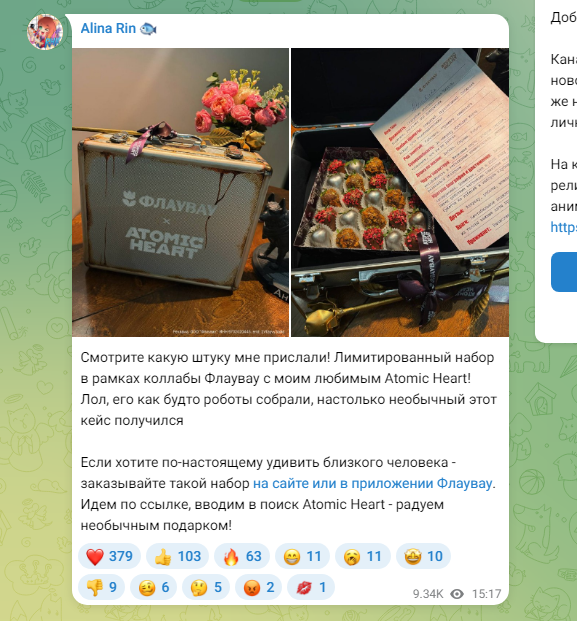Click the woozy face reaction (6)
The height and width of the screenshot is (621, 577).
coord(154,587)
